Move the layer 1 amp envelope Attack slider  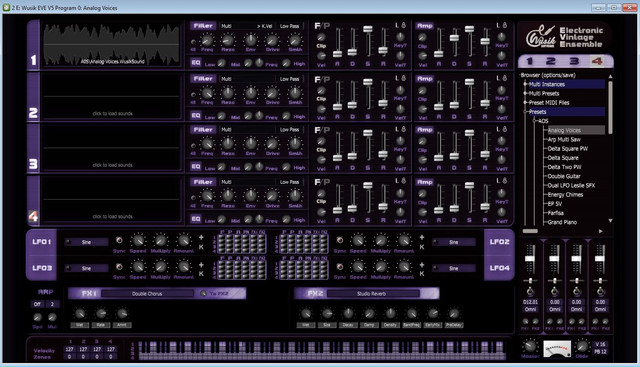pyautogui.click(x=438, y=54)
